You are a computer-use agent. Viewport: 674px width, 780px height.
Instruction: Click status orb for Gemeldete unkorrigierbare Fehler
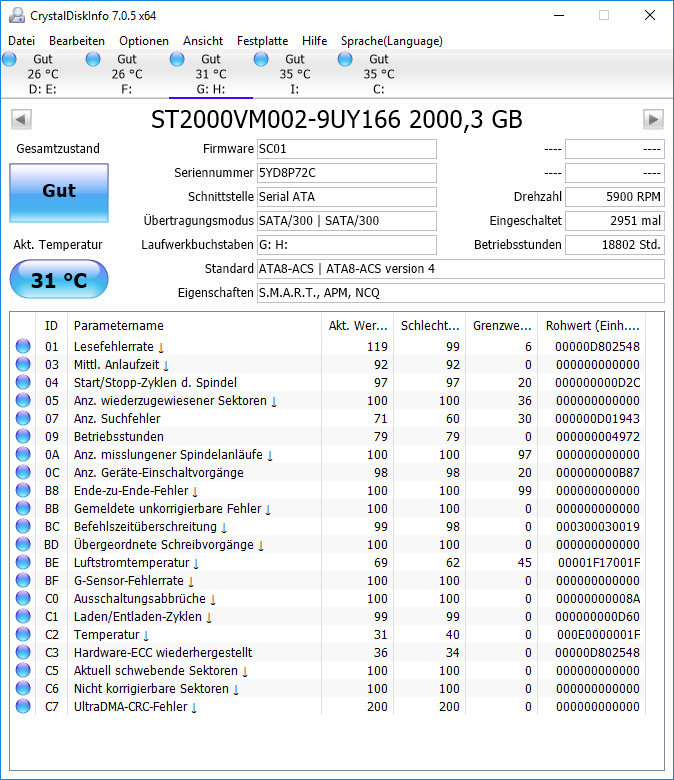(23, 508)
